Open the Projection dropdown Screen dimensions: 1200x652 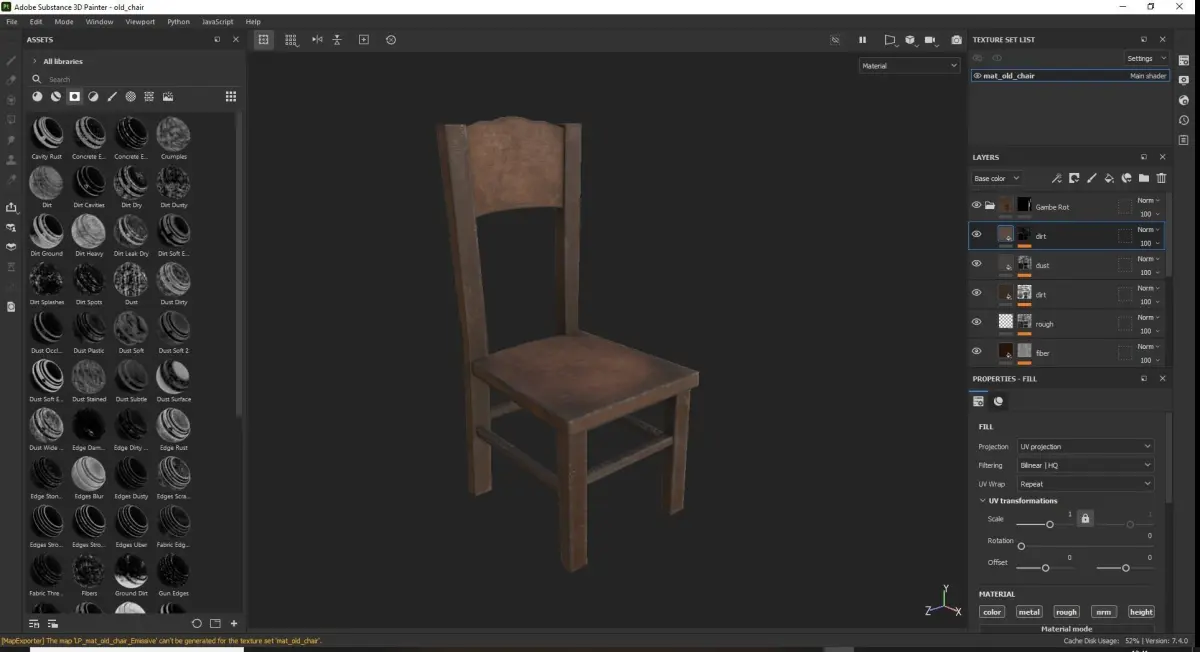point(1085,446)
